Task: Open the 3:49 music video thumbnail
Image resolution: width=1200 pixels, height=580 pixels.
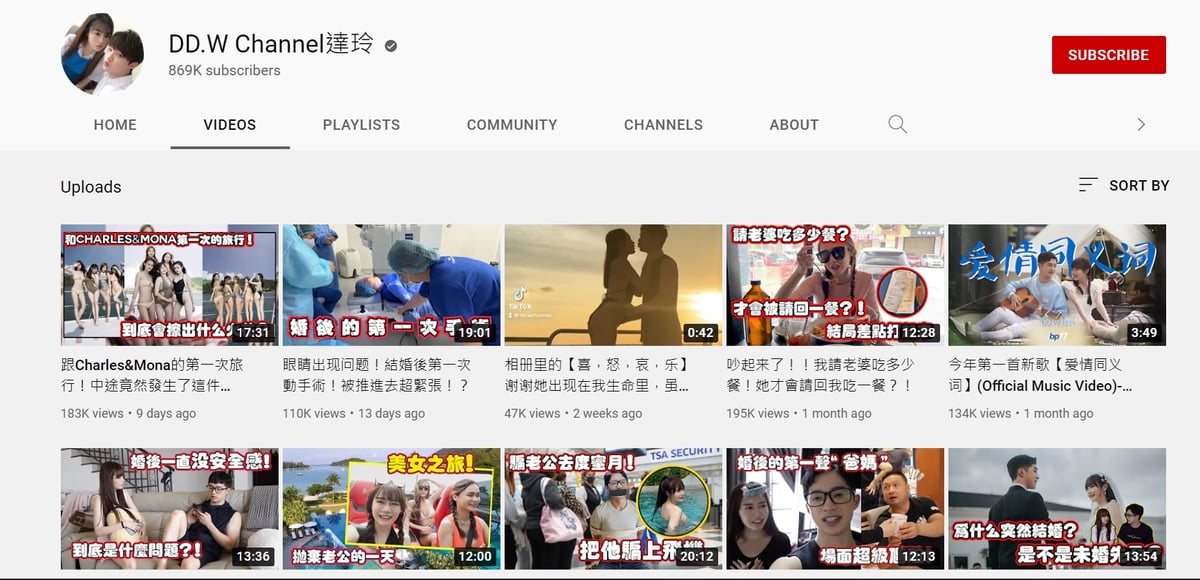Action: 1056,285
